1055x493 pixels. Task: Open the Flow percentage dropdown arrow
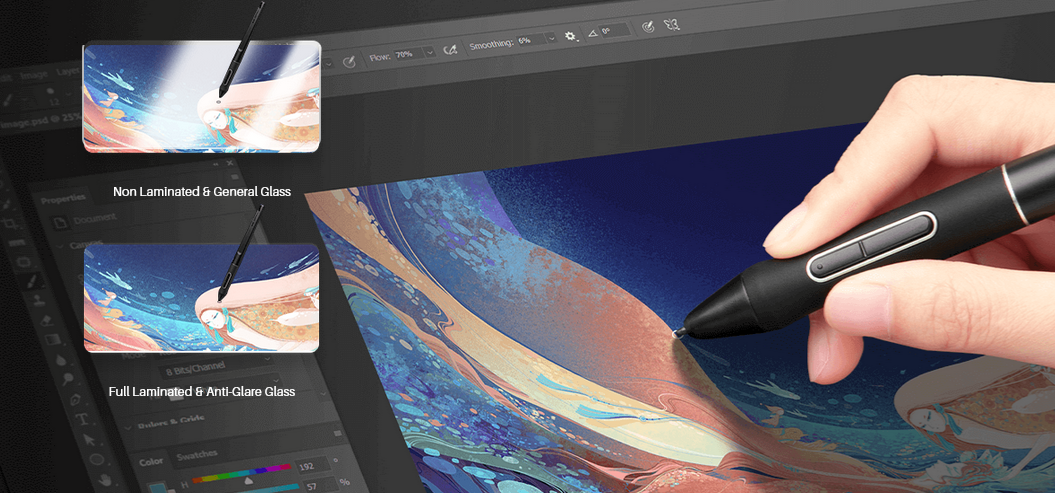pyautogui.click(x=431, y=52)
